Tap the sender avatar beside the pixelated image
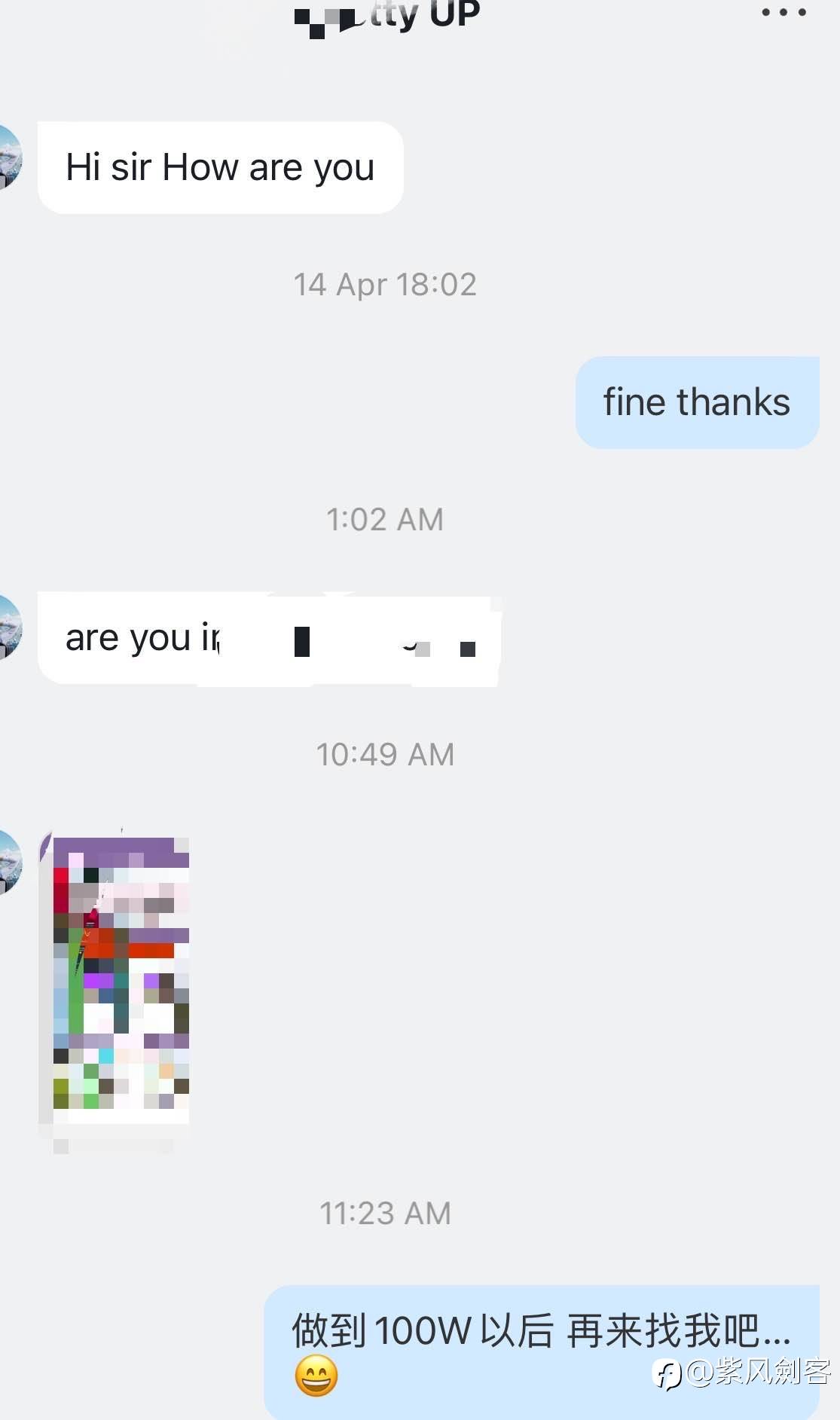Screen dimensions: 840x1420 [11, 862]
